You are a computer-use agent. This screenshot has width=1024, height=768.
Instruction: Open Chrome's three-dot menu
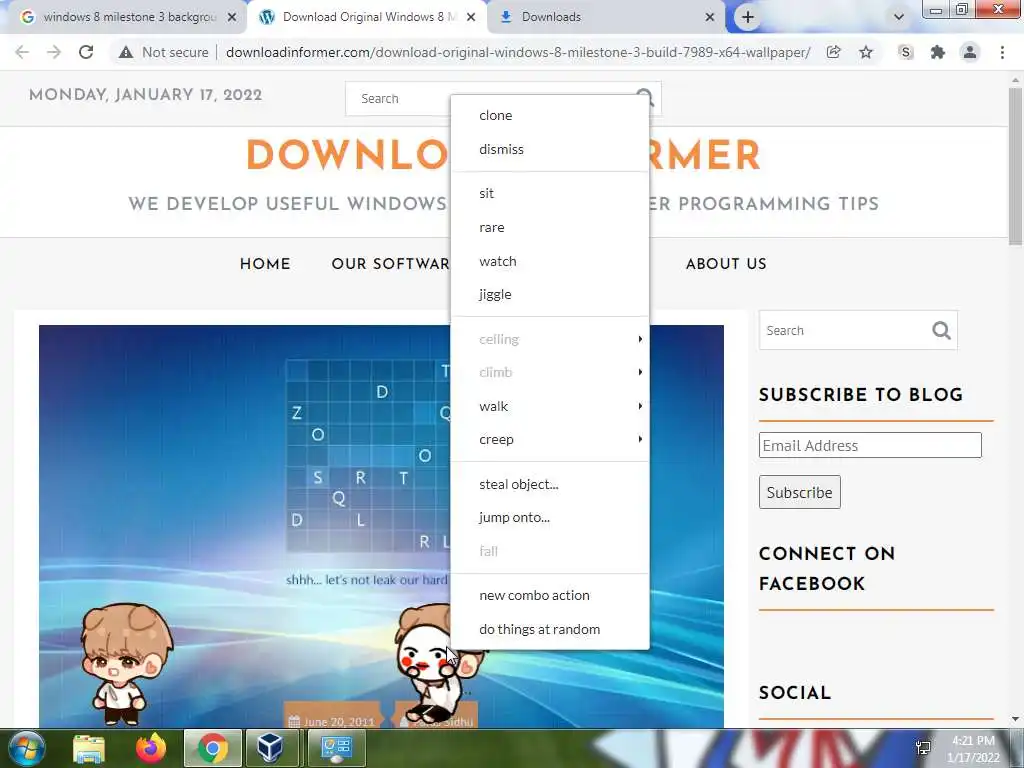coord(1002,52)
